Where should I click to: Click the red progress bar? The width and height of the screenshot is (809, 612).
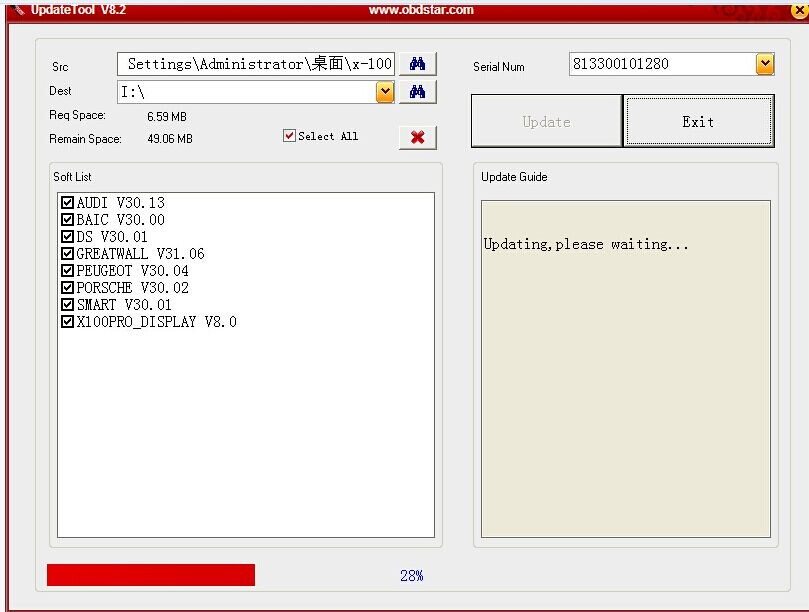[150, 575]
